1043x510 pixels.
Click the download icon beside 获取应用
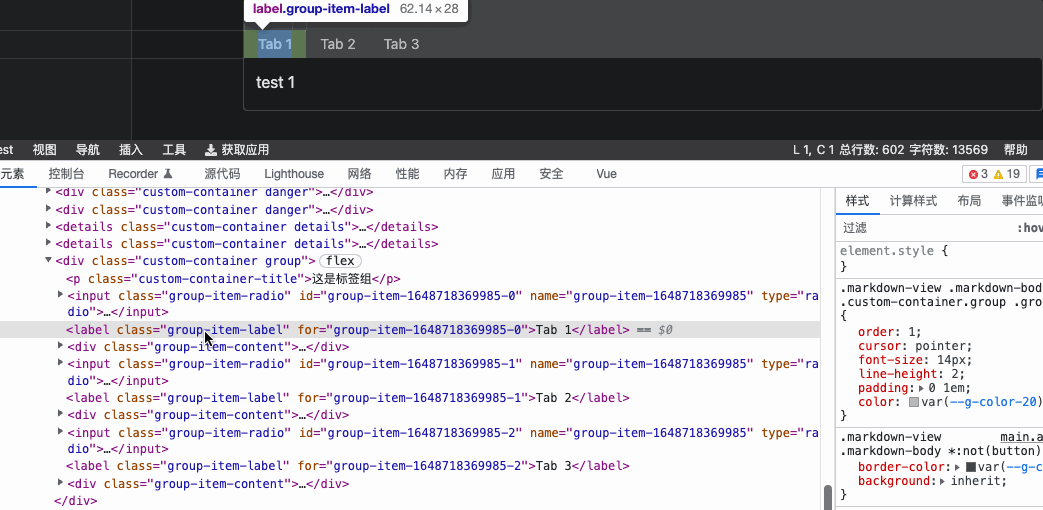[211, 150]
